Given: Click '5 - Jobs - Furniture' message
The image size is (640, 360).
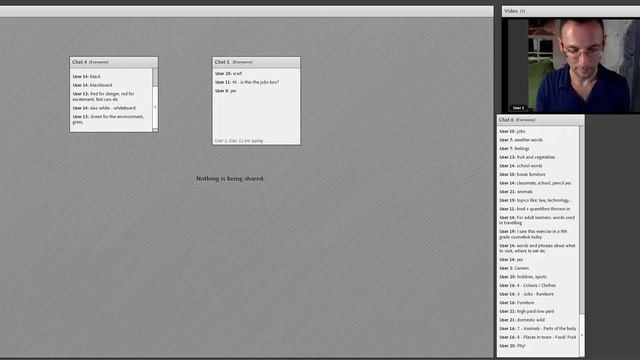Looking at the screenshot, I should point(527,294).
